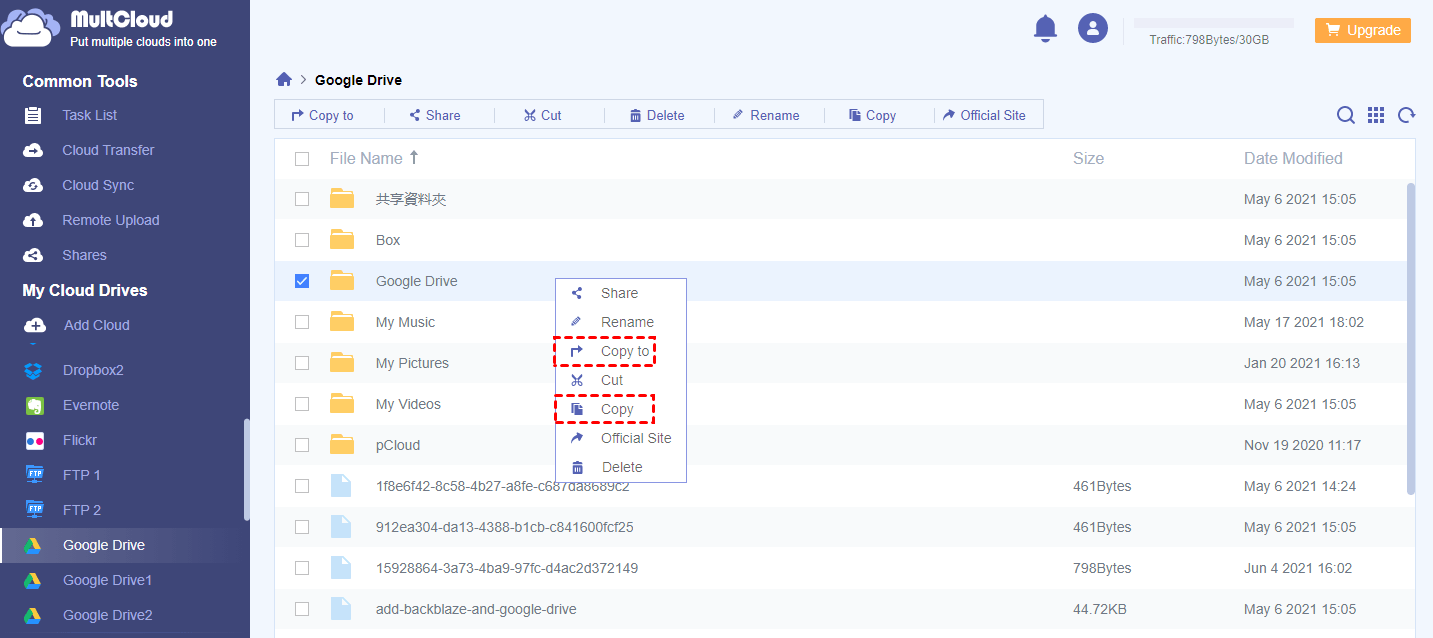This screenshot has height=638, width=1433.
Task: Choose Share in the context menu
Action: 621,293
